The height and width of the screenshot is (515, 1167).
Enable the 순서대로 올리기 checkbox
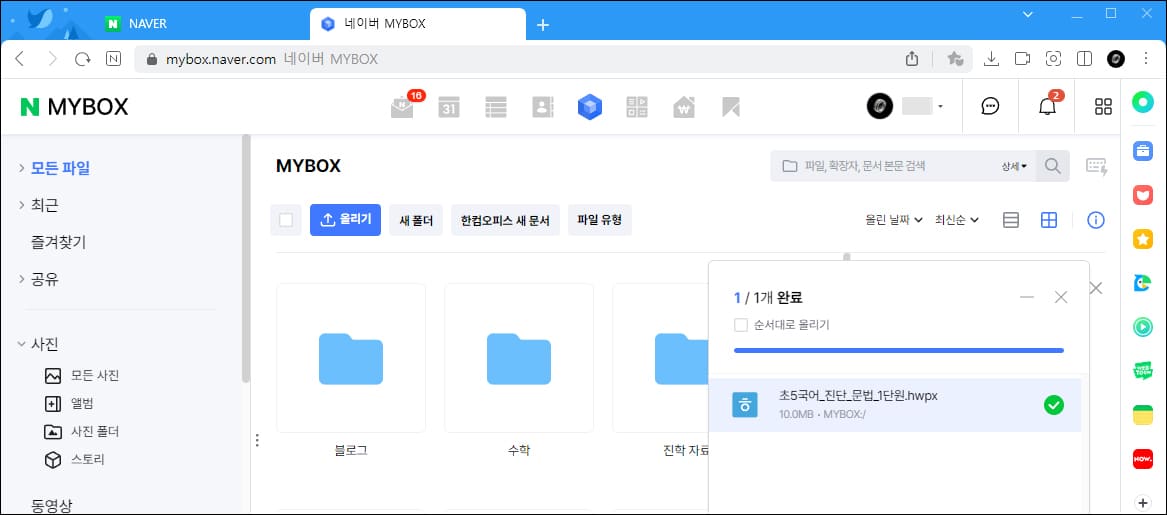[x=741, y=325]
